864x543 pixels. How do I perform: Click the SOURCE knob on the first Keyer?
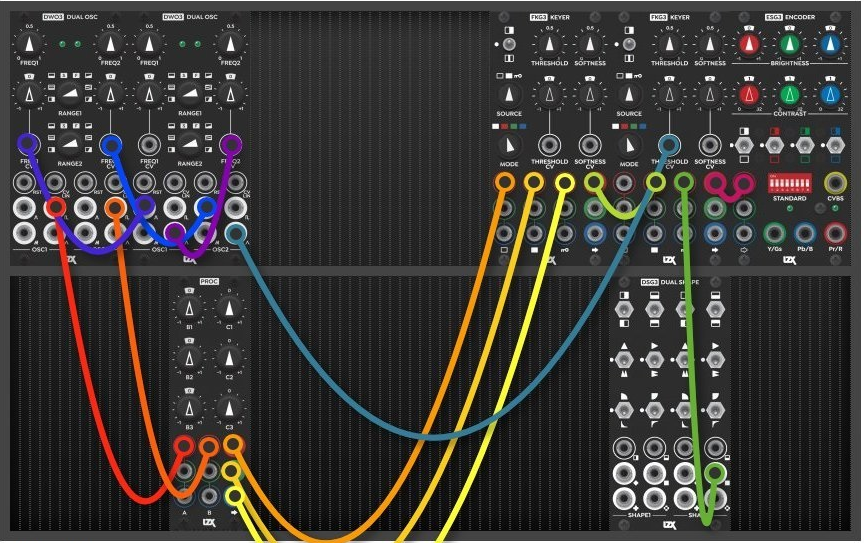click(509, 95)
